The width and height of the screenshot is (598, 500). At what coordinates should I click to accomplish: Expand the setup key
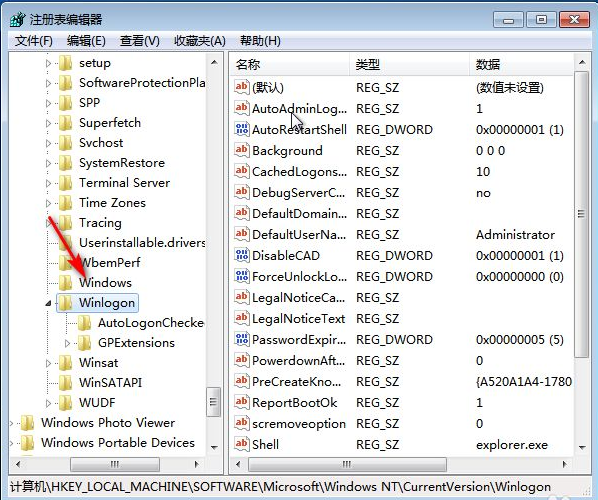pos(48,63)
